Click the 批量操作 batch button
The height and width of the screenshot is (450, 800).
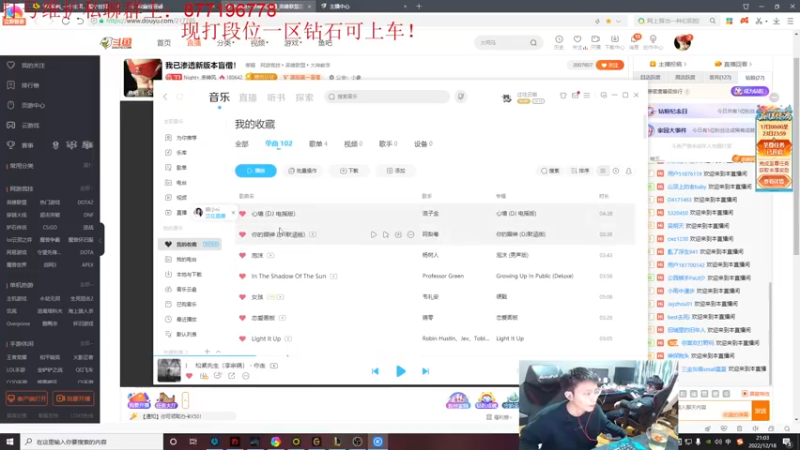303,171
